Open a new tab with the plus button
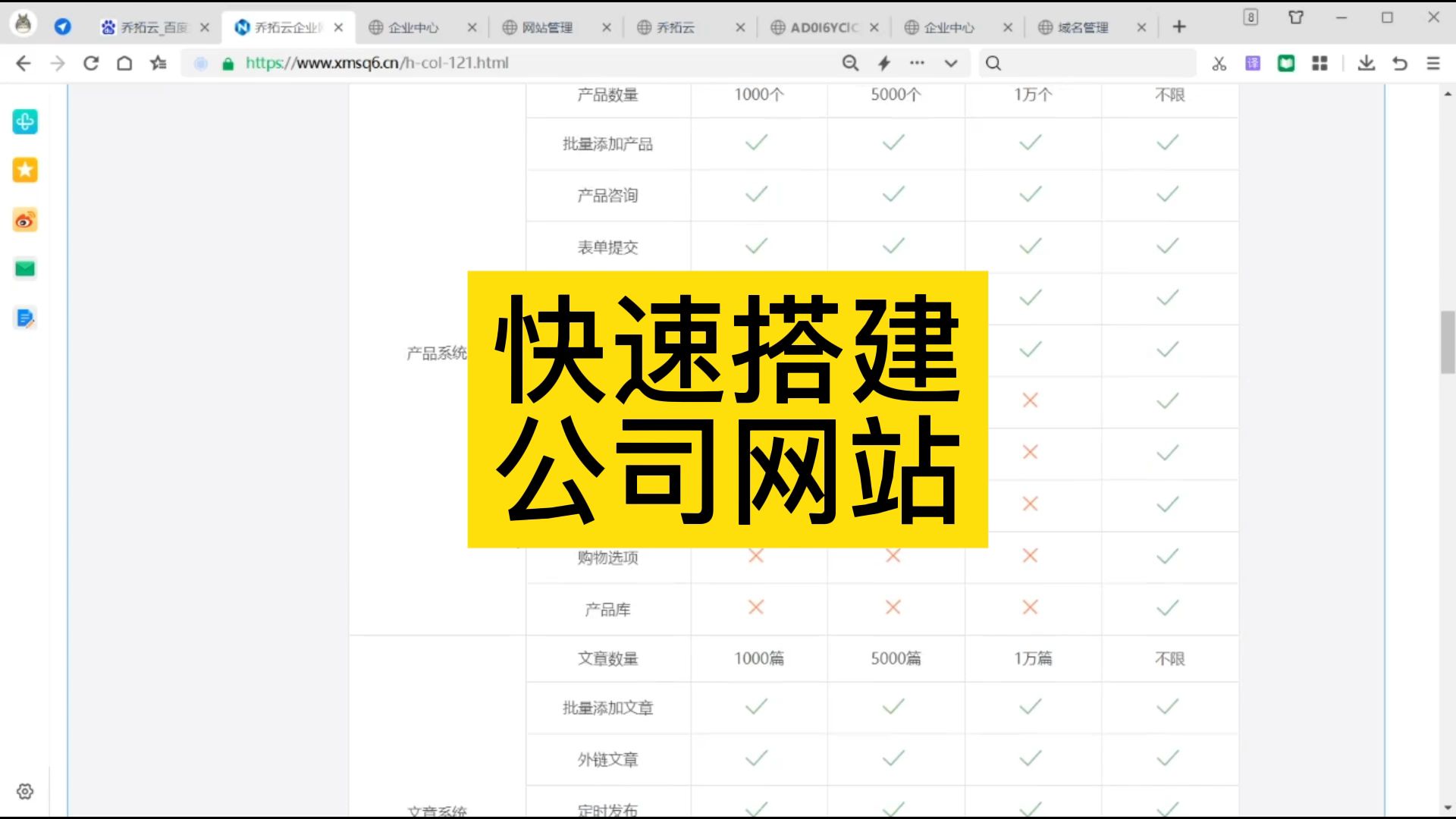Image resolution: width=1456 pixels, height=819 pixels. (1180, 27)
